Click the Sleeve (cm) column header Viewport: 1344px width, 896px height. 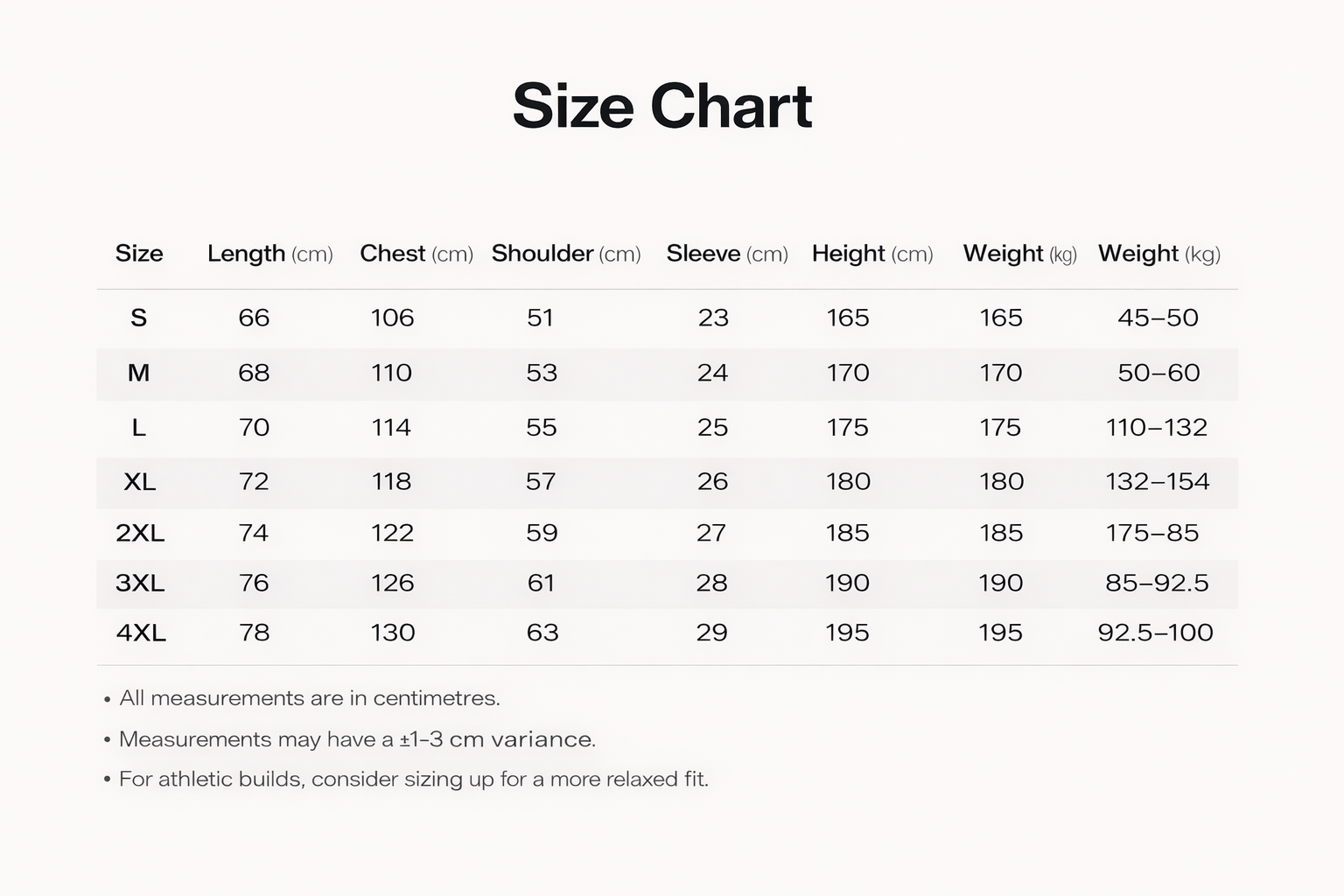point(726,254)
